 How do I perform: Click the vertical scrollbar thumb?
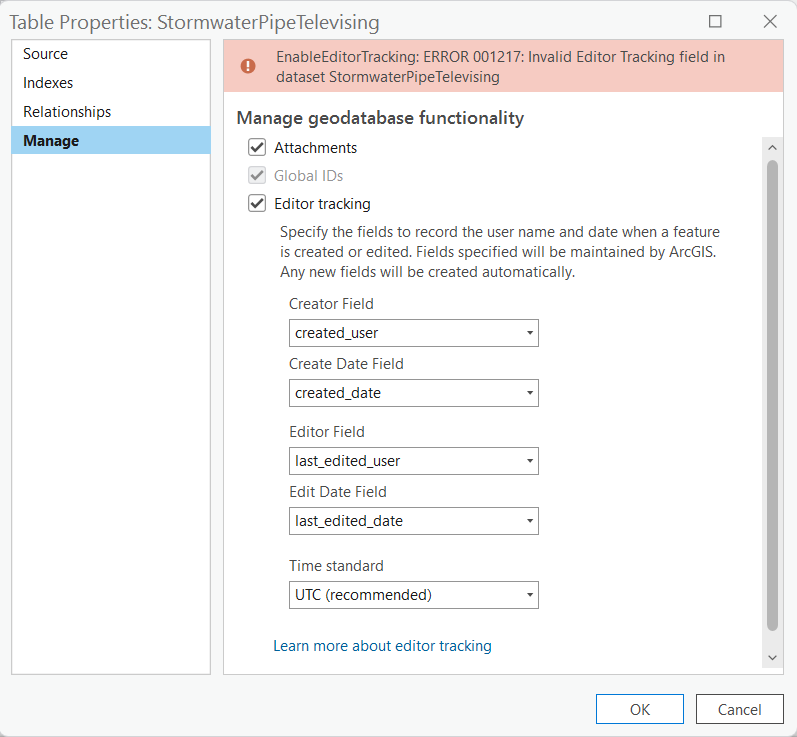click(x=772, y=395)
